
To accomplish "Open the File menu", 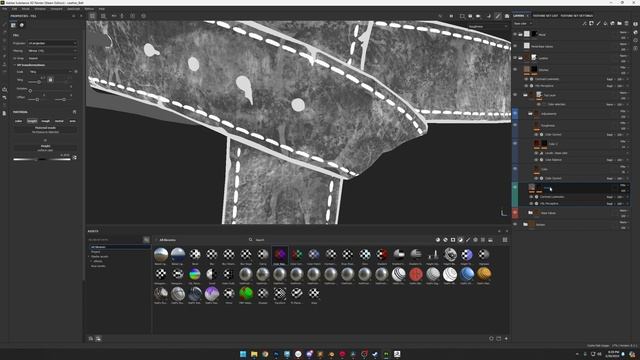I will (4, 9).
